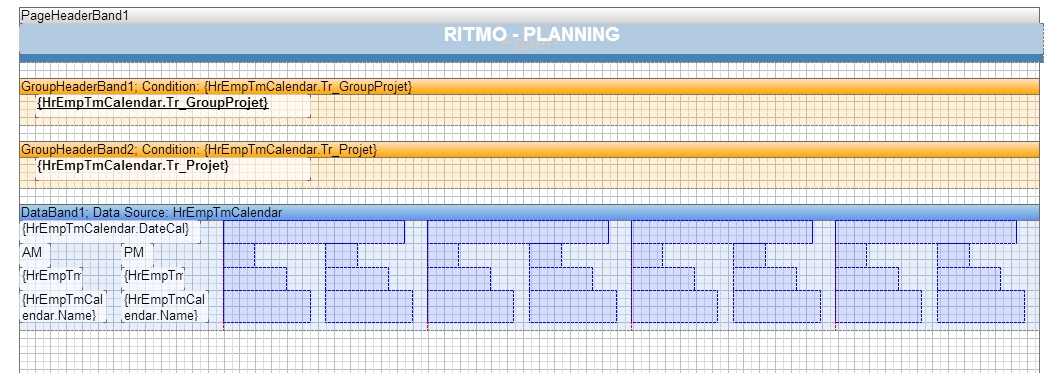Select the last wide blue dashed top box

[926, 232]
